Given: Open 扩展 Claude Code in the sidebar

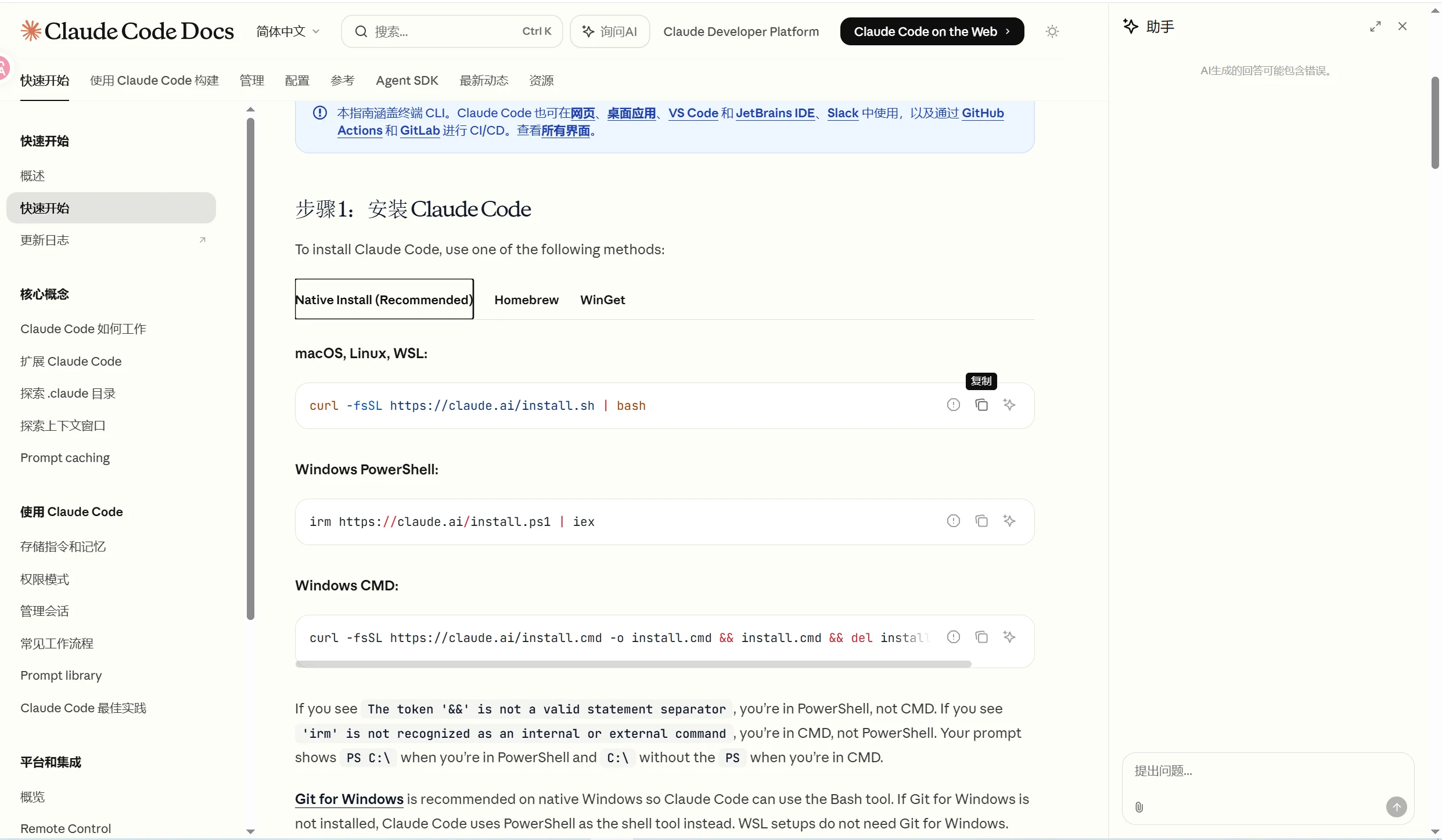Looking at the screenshot, I should tap(71, 361).
